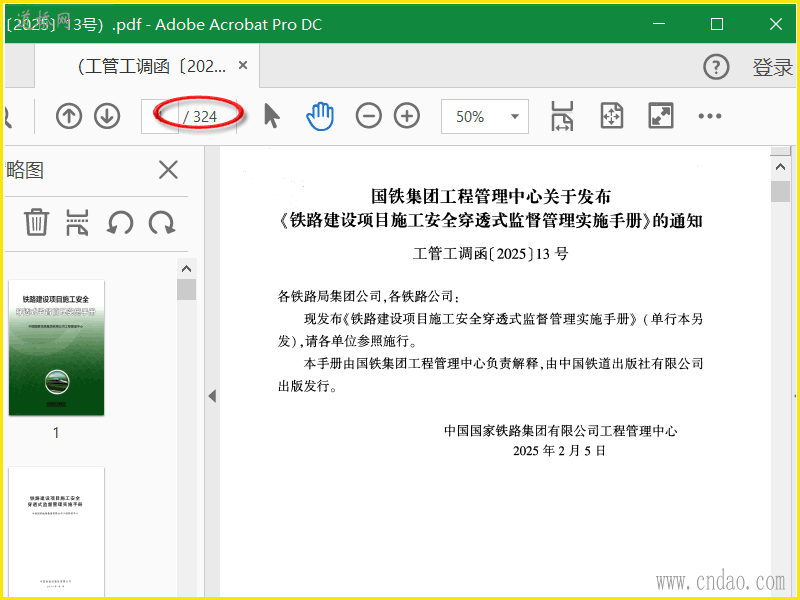
Task: Click the document vertical scrollbar thumb
Action: 780,192
